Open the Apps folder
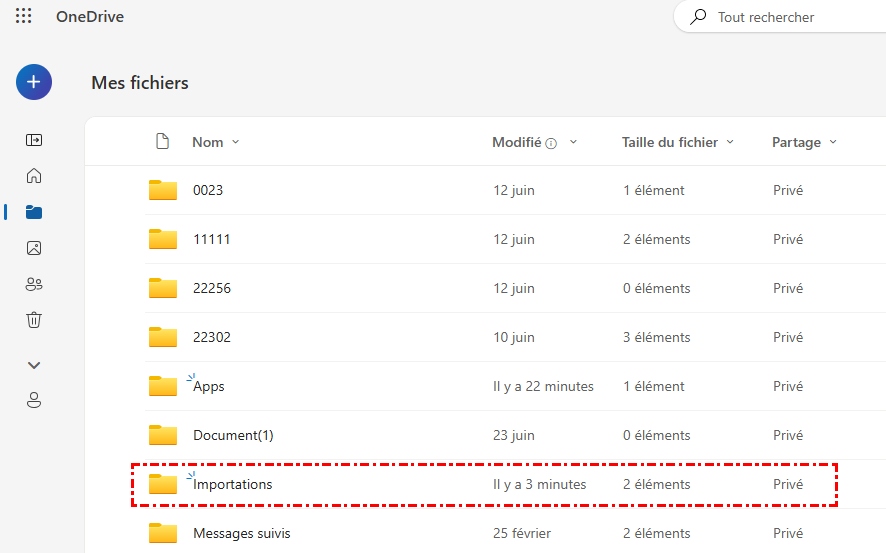 [x=209, y=386]
